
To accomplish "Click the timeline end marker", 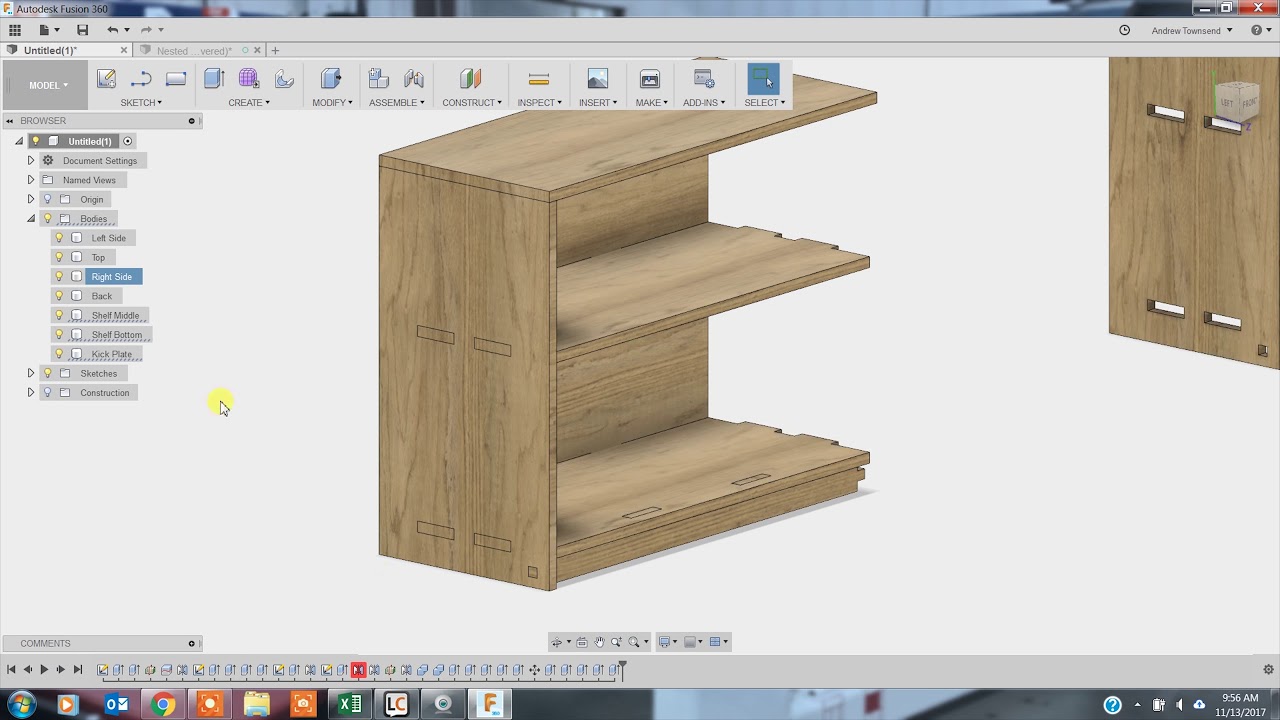I will pos(622,670).
